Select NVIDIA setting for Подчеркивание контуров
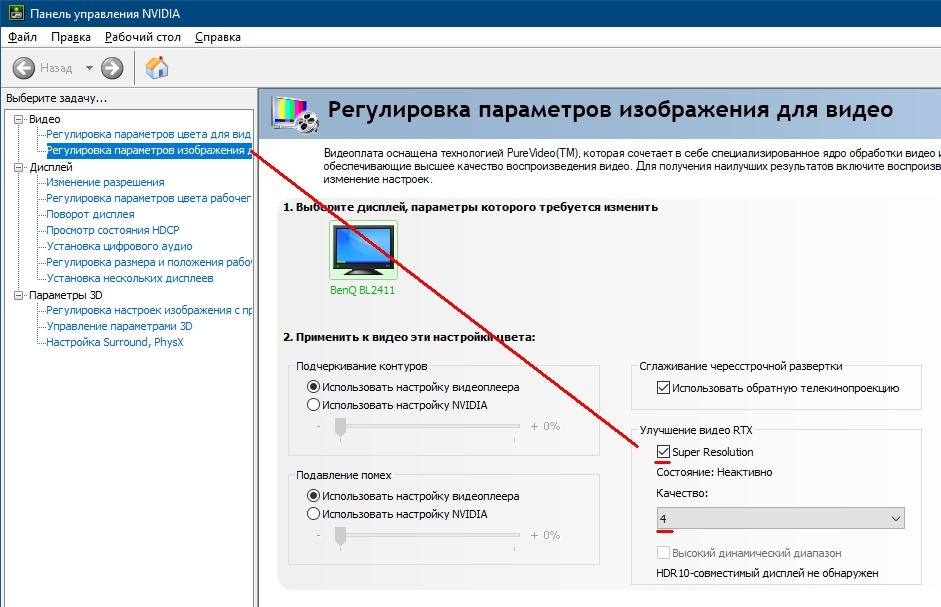Image resolution: width=941 pixels, height=607 pixels. (313, 405)
